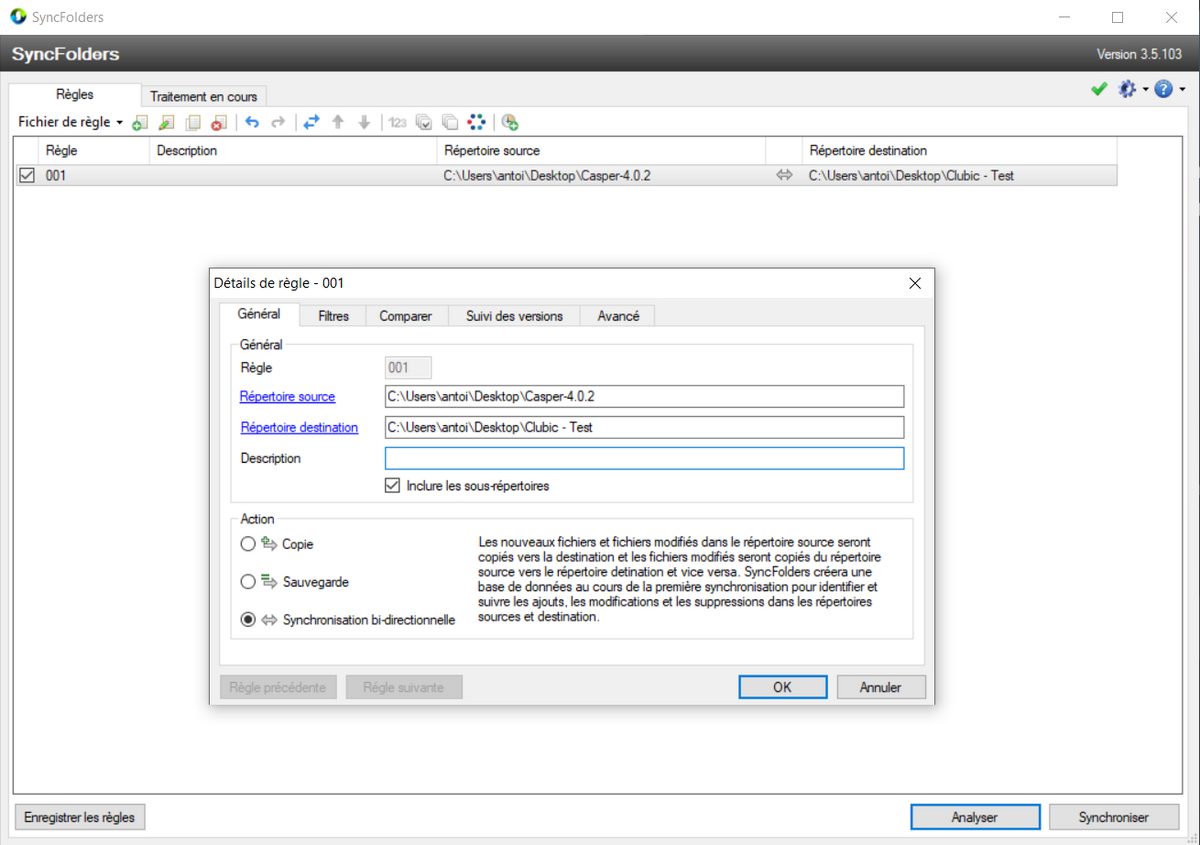Click the Description column header
1200x845 pixels.
tap(293, 151)
